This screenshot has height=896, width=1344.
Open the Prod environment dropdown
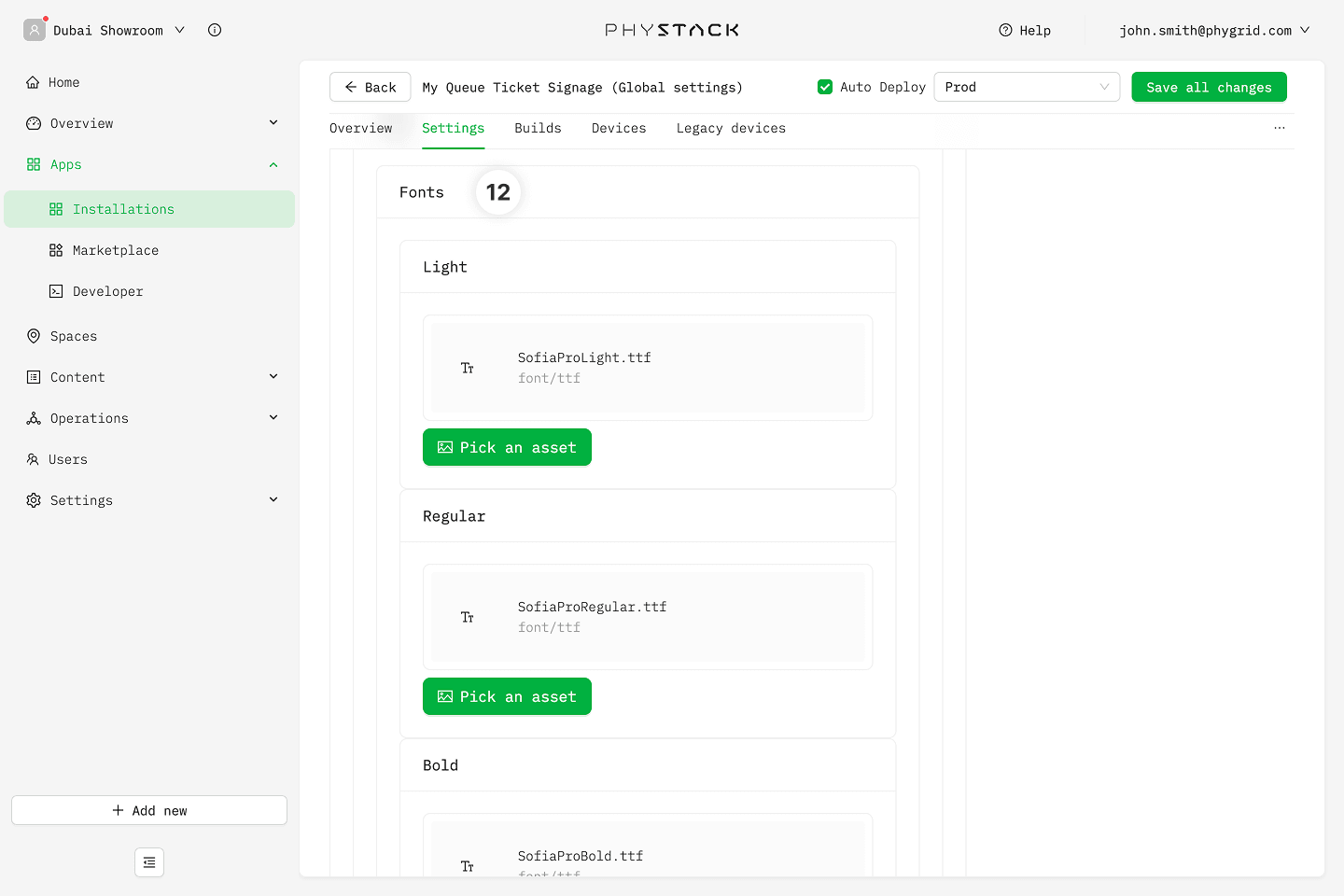click(1026, 87)
